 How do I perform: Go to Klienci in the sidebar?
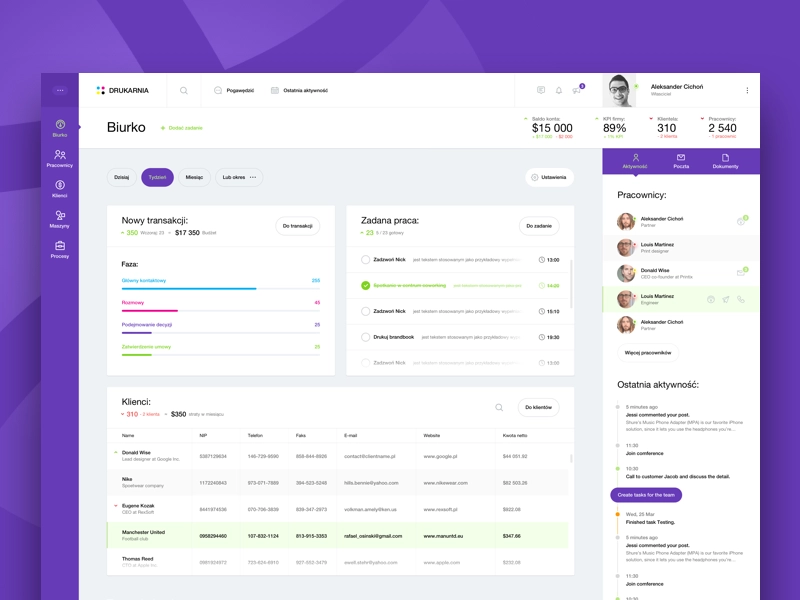[x=60, y=189]
